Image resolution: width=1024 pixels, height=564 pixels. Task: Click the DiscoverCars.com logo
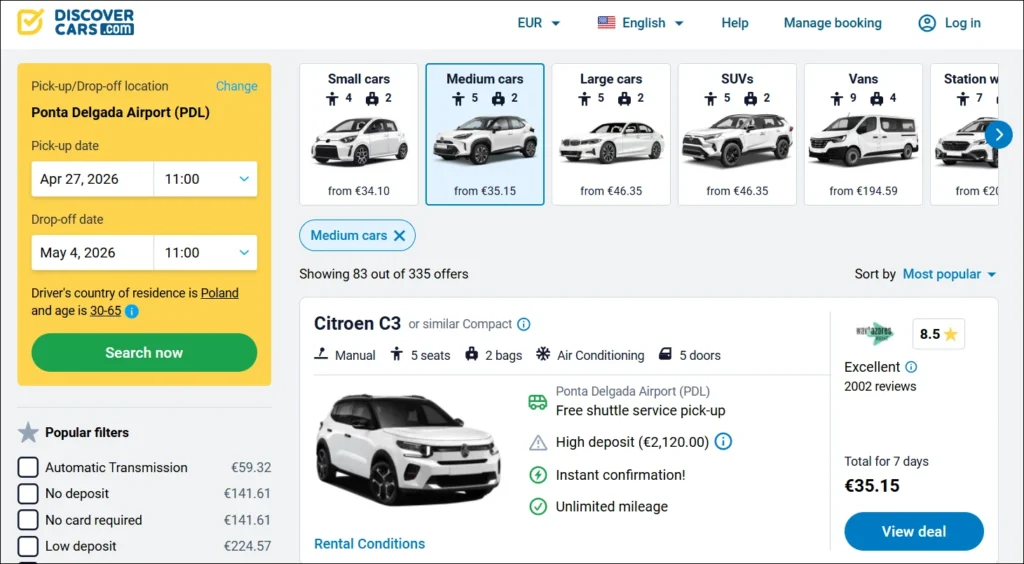pos(76,22)
